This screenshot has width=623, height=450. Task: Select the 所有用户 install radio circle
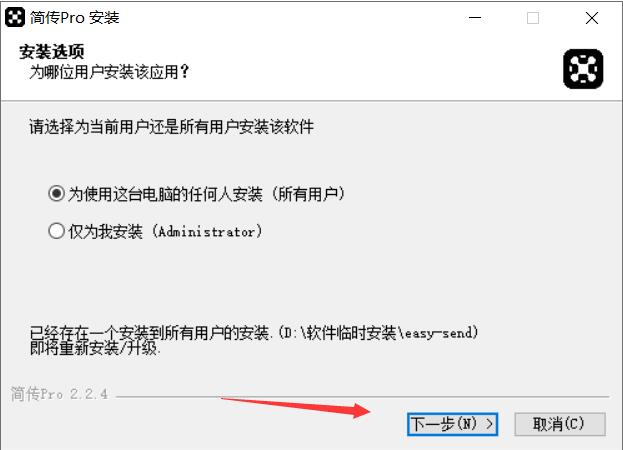click(x=56, y=194)
